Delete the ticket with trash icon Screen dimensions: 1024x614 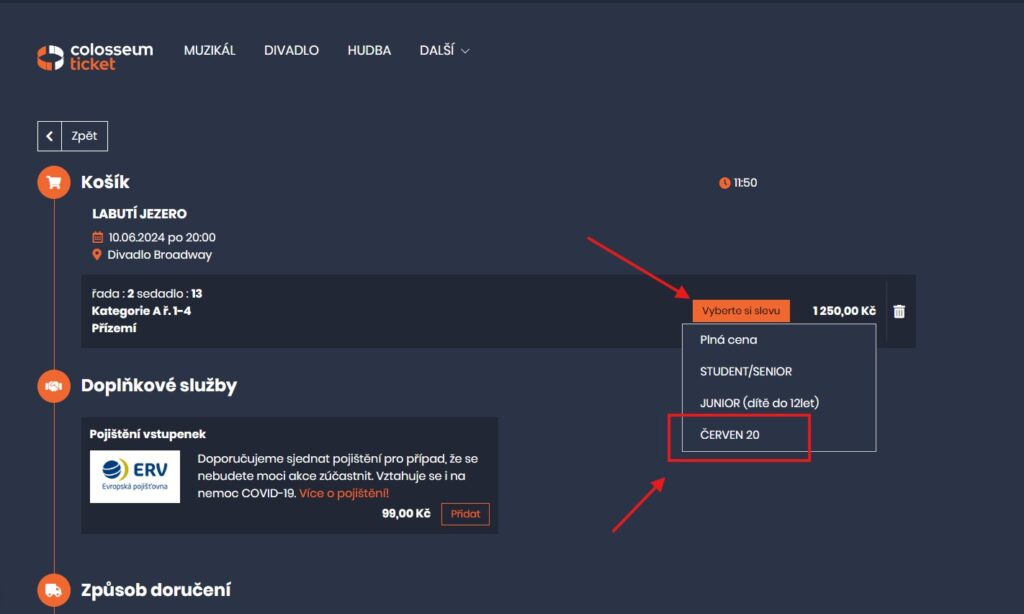coord(899,311)
